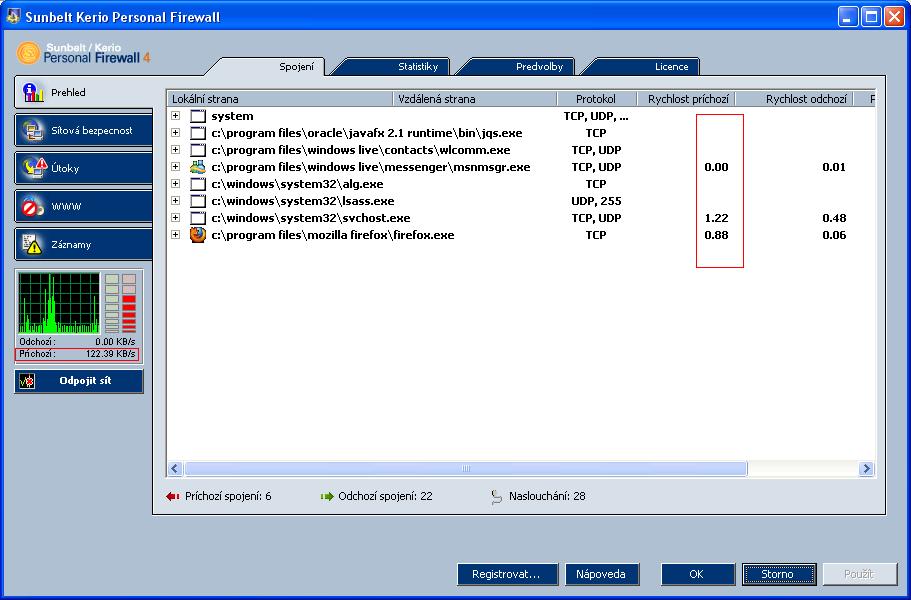The height and width of the screenshot is (600, 911).
Task: Open the Útoky attacks section
Action: pyautogui.click(x=84, y=168)
